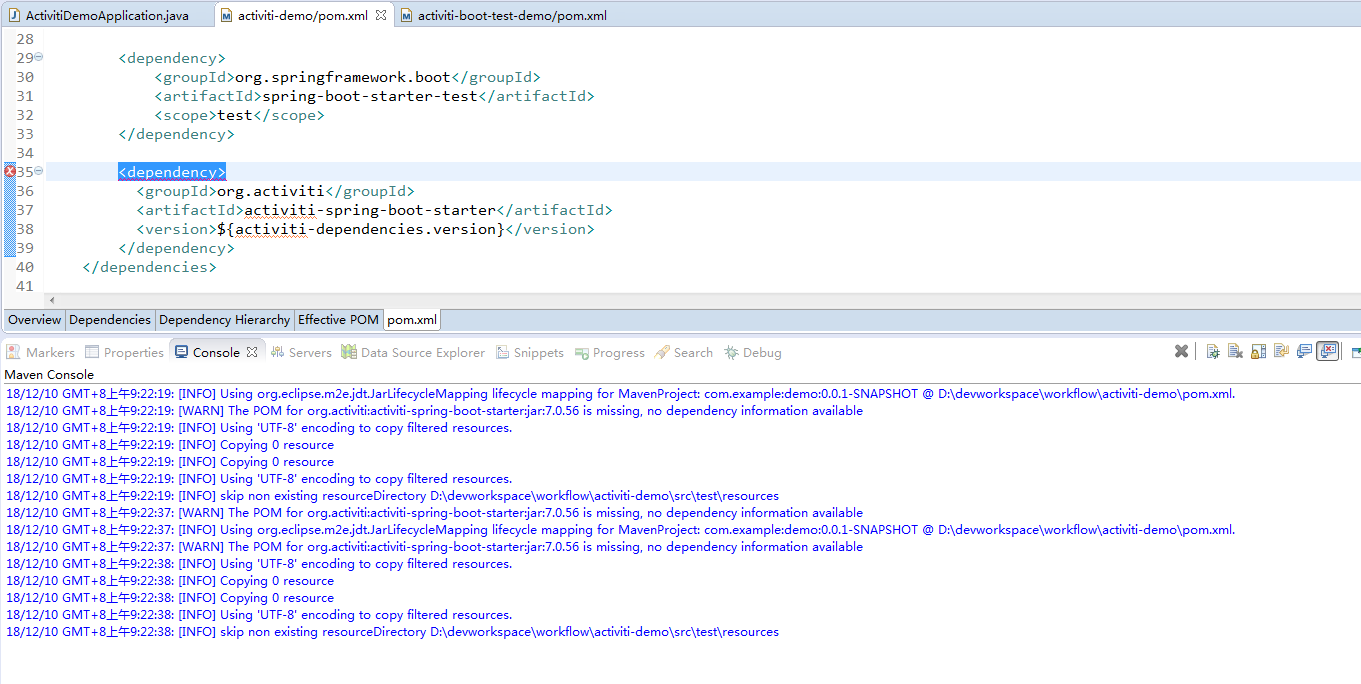Click the highlighted <dependency> tag on line 35
Image resolution: width=1361 pixels, height=684 pixels.
172,172
